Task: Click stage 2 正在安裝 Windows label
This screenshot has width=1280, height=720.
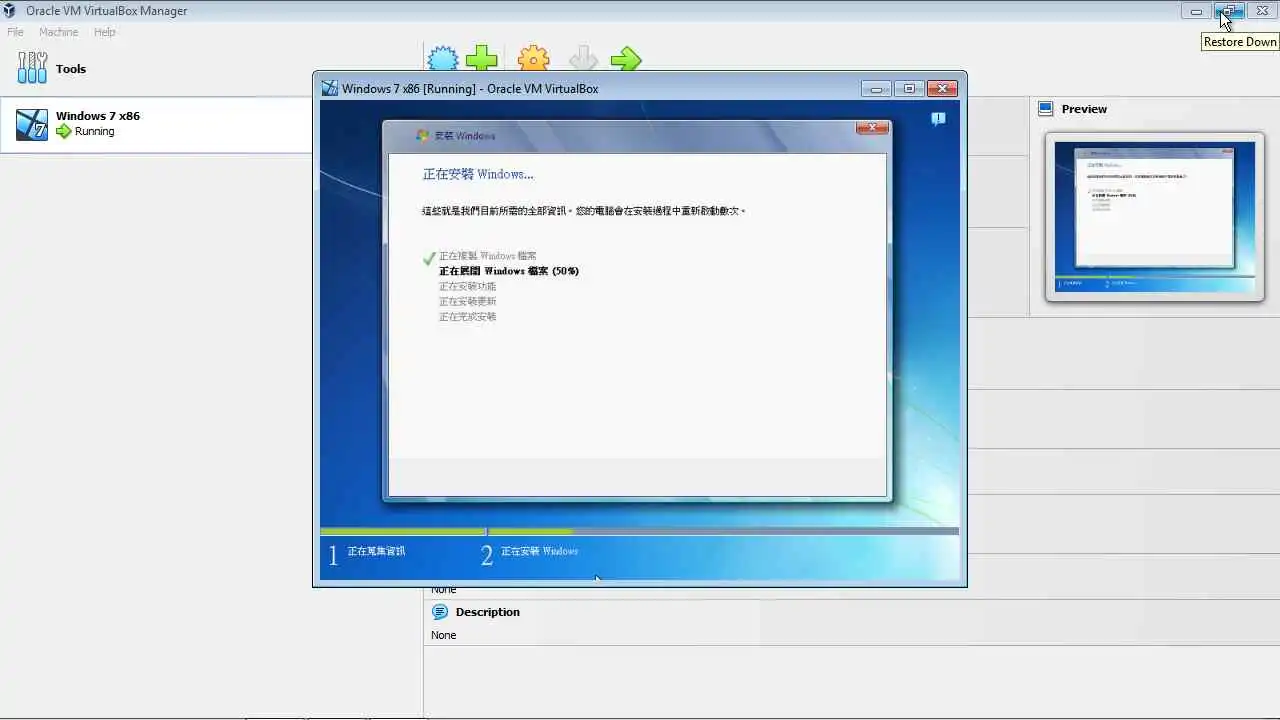Action: (x=539, y=551)
